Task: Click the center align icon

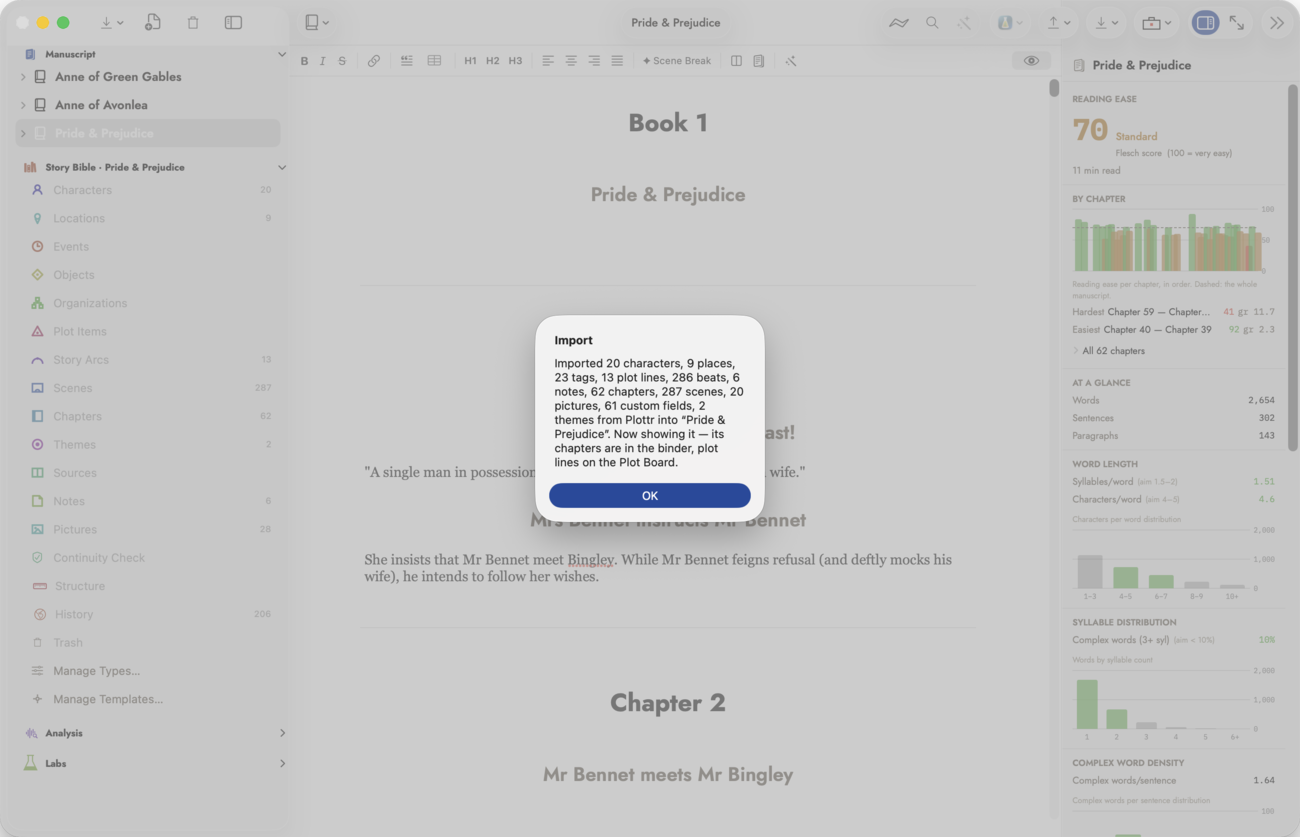Action: [x=571, y=61]
